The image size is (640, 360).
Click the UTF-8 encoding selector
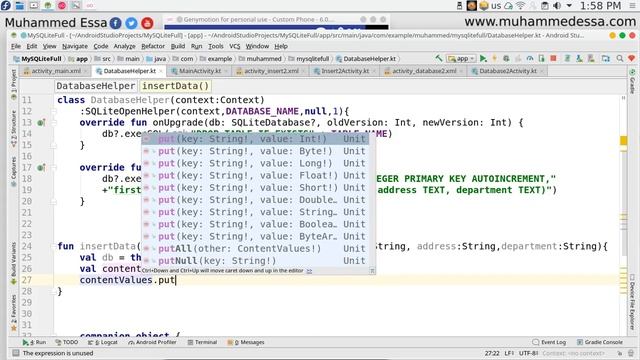click(528, 353)
